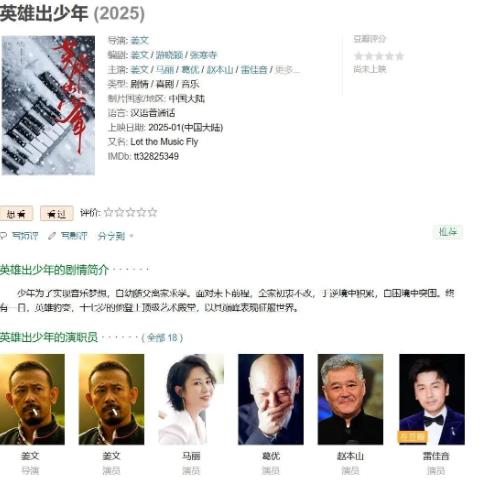
Task: Open 葛优's actor photo
Action: click(271, 399)
